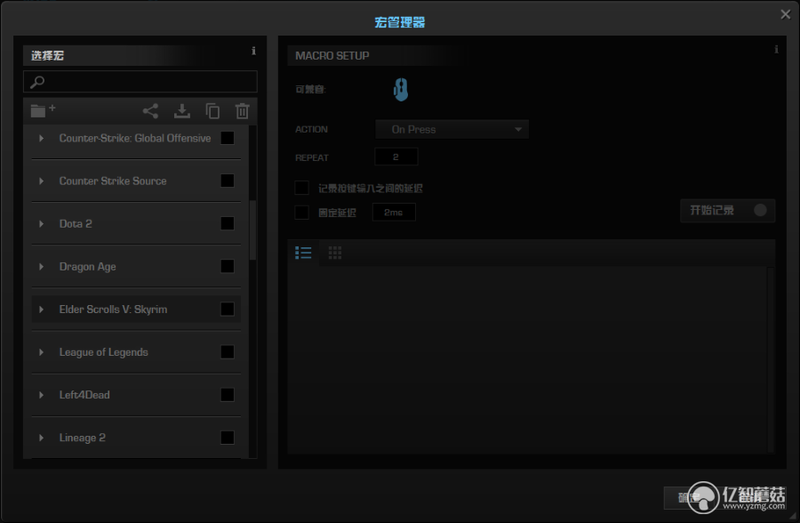800x523 pixels.
Task: Check the Lineage 2 checkbox
Action: [228, 438]
